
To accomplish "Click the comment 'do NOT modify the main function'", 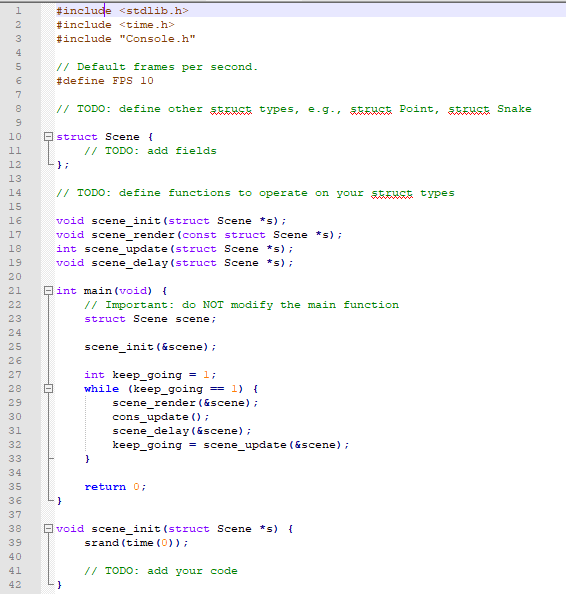I will [290, 305].
